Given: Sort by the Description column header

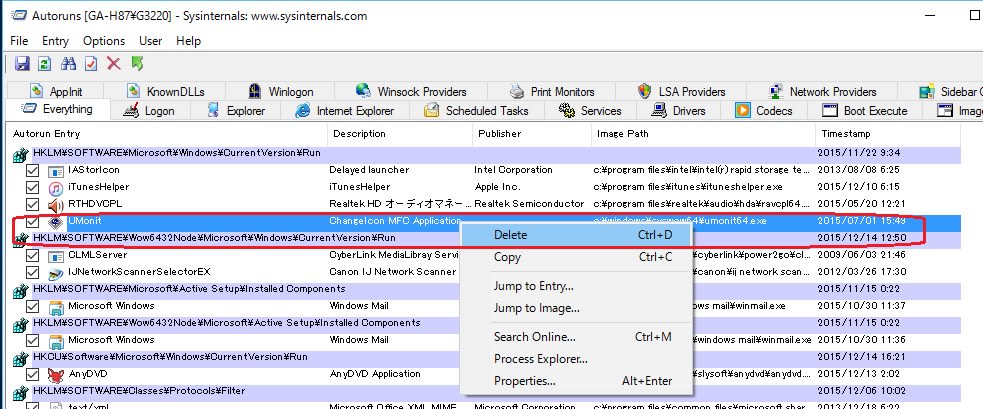Looking at the screenshot, I should pyautogui.click(x=400, y=134).
